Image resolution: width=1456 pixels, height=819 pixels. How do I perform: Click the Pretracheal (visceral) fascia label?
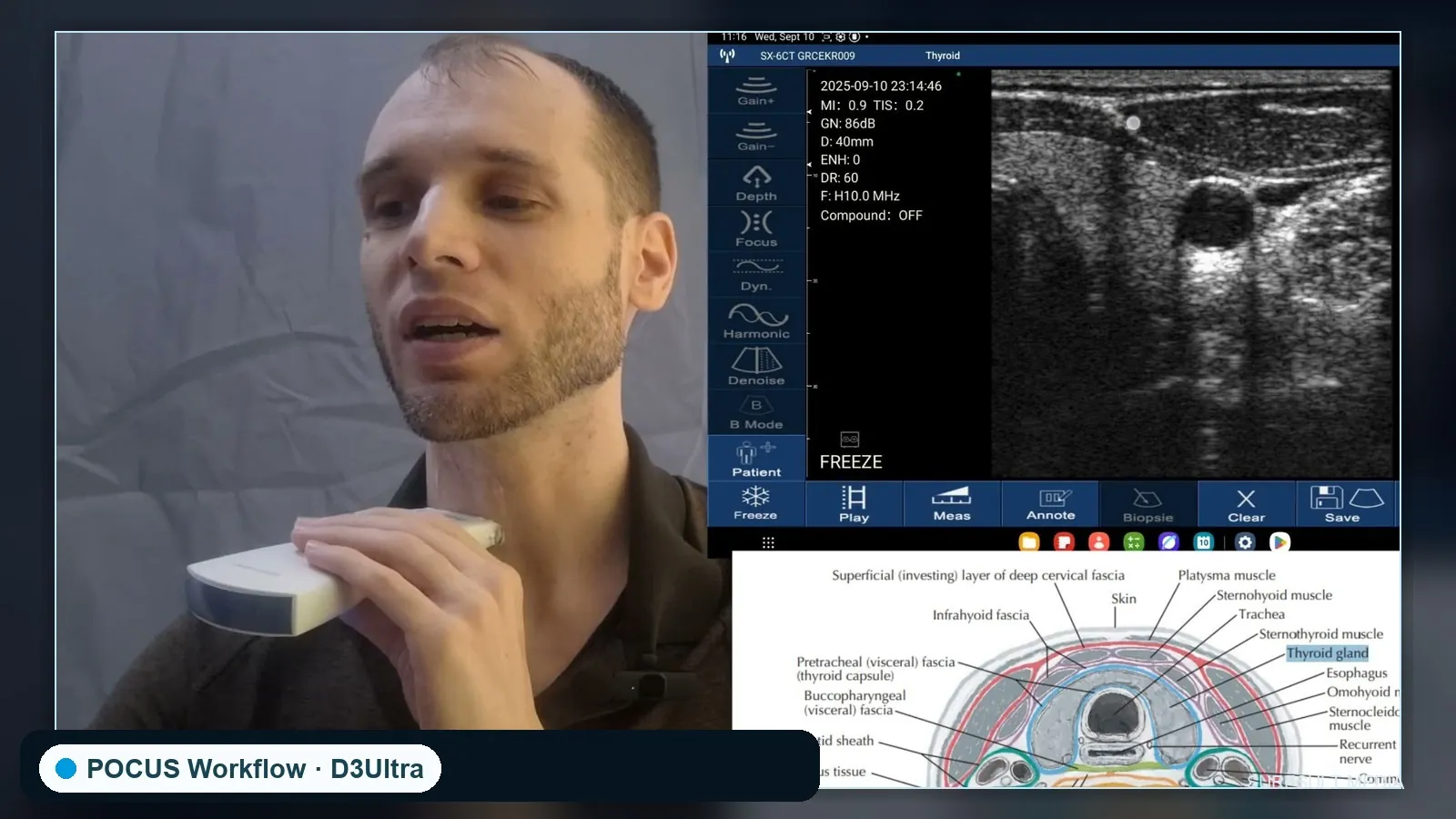point(875,669)
